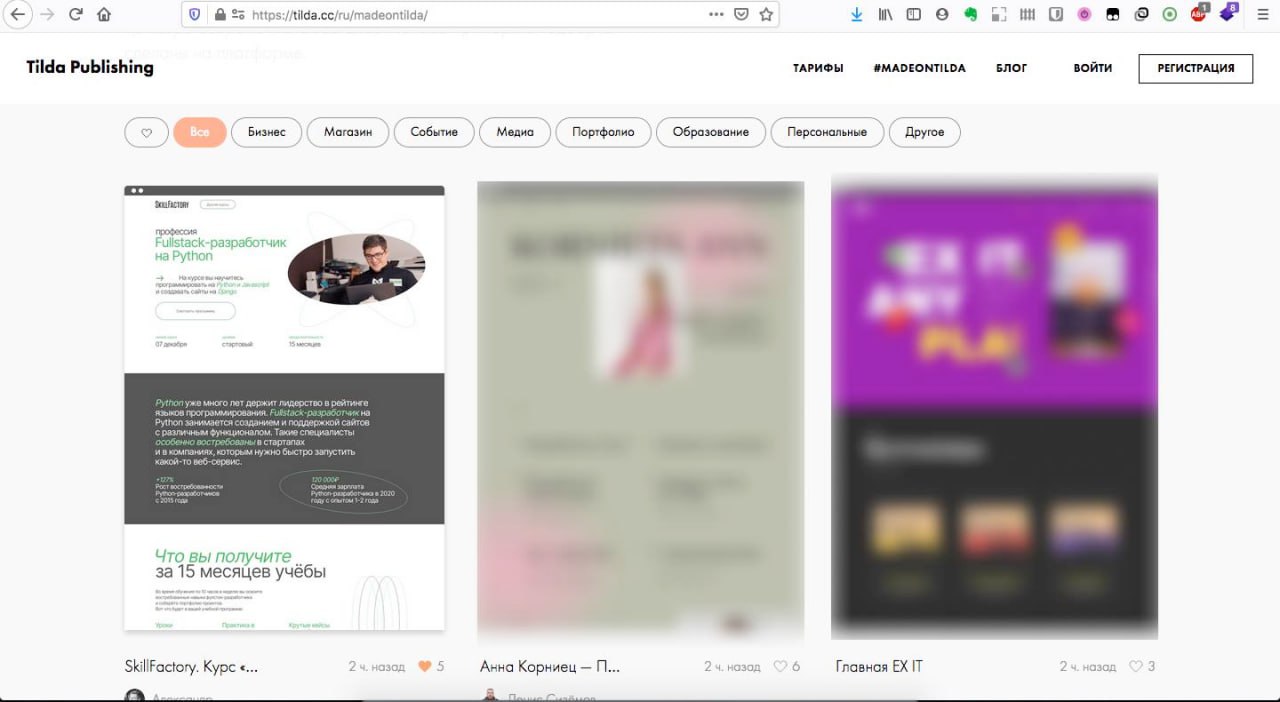The image size is (1280, 702).
Task: Switch to the Портфолио category filter
Action: [x=603, y=132]
